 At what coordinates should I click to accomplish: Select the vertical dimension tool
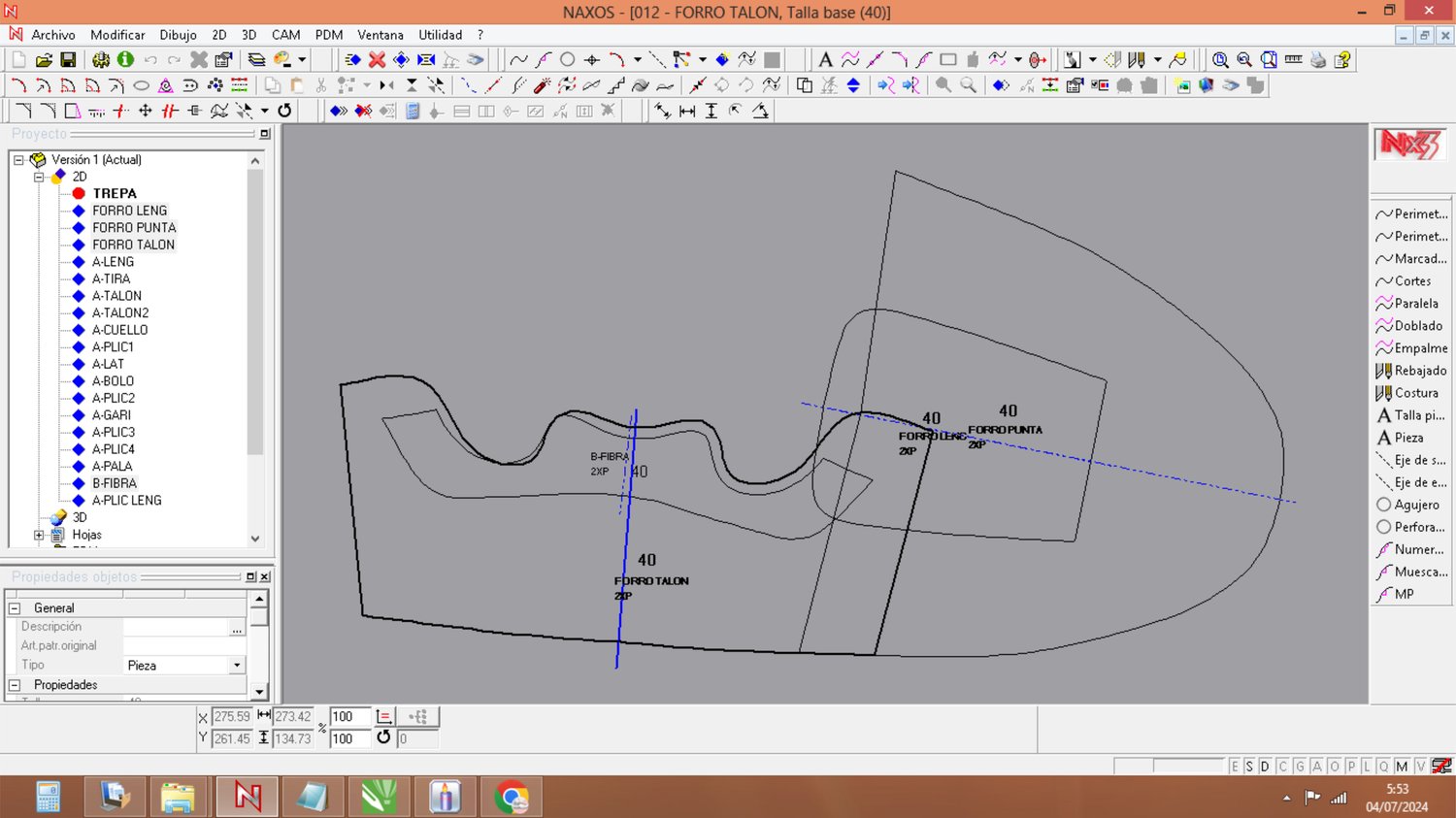coord(711,111)
